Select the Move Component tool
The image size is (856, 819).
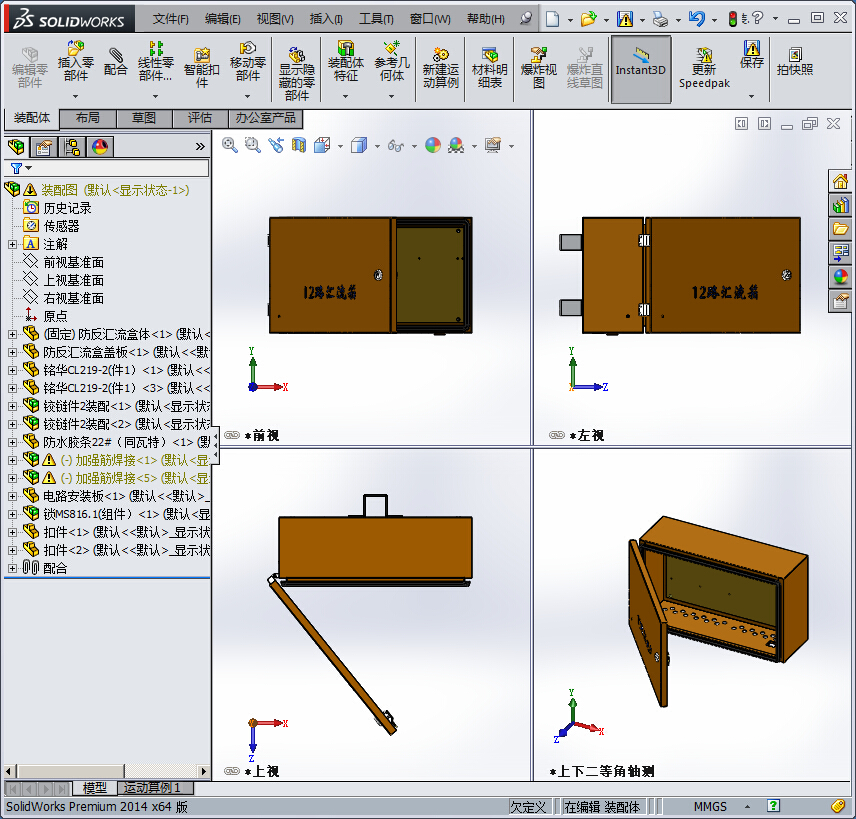(x=247, y=61)
